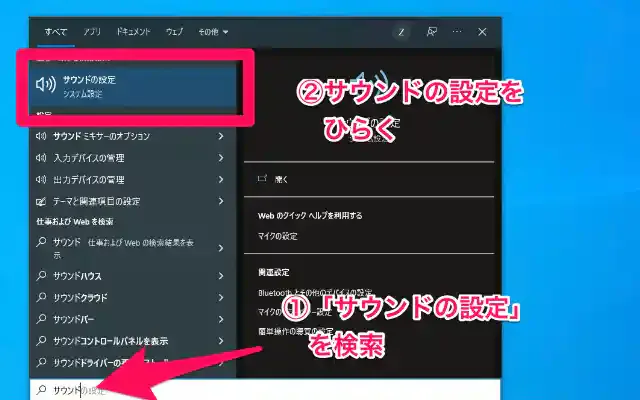Open 出力デバイスの管理 result
The height and width of the screenshot is (400, 640).
click(x=133, y=179)
